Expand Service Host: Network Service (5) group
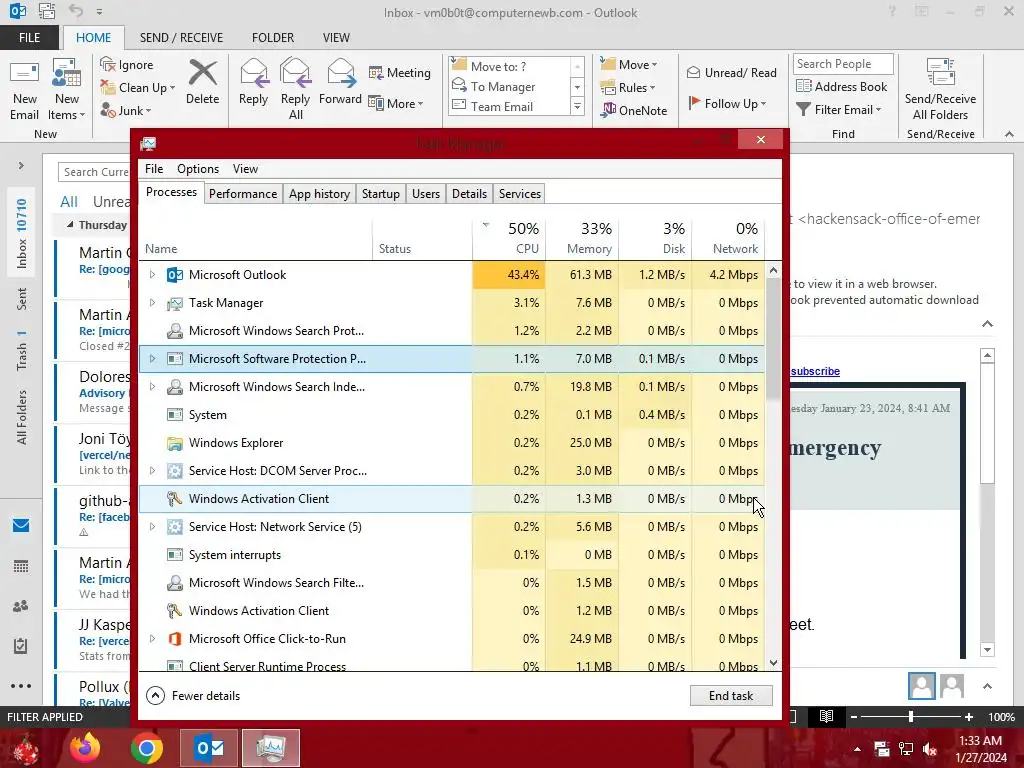The width and height of the screenshot is (1024, 768). [x=152, y=527]
